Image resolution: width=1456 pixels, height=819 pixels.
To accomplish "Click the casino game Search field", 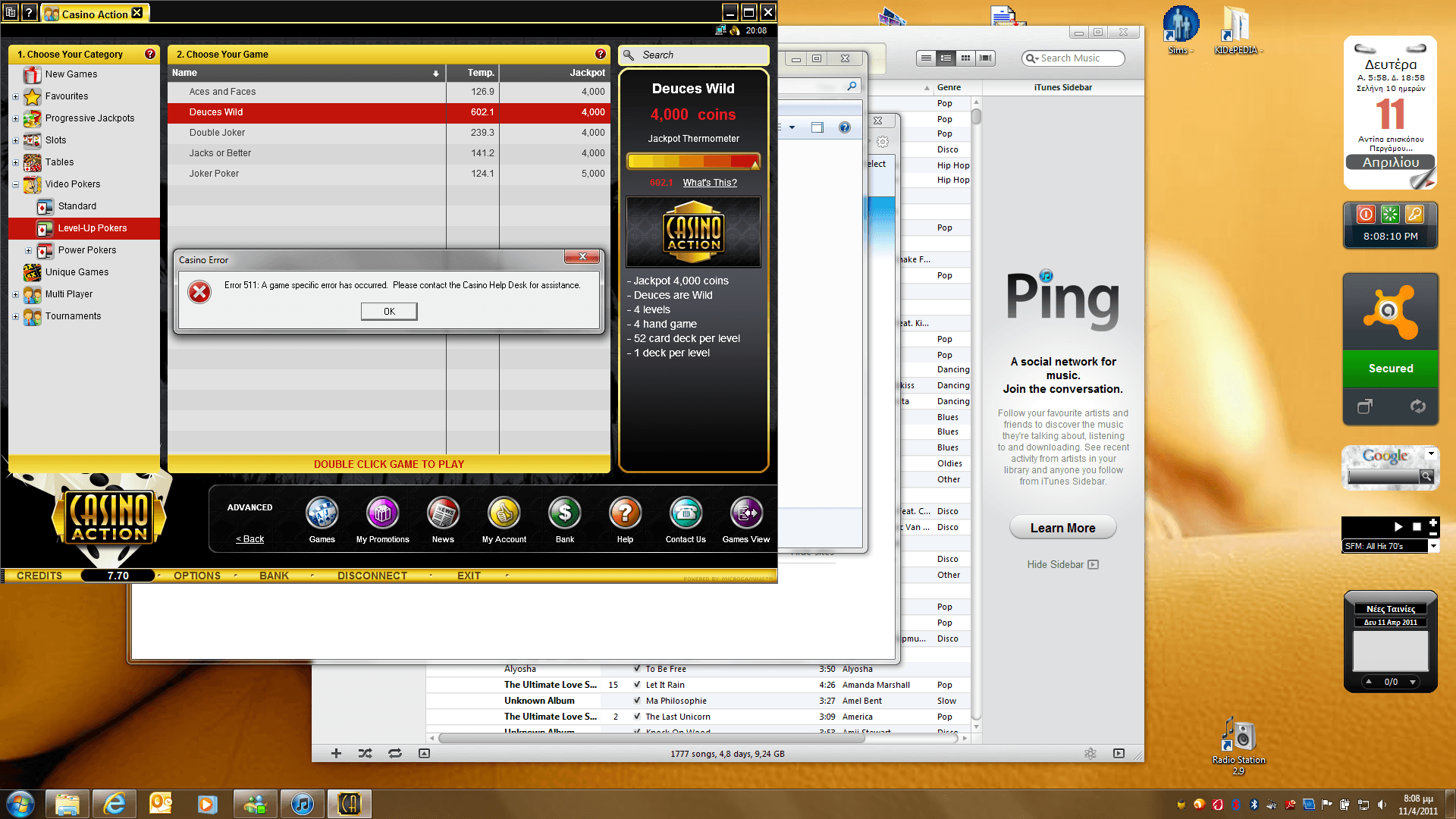I will coord(694,55).
